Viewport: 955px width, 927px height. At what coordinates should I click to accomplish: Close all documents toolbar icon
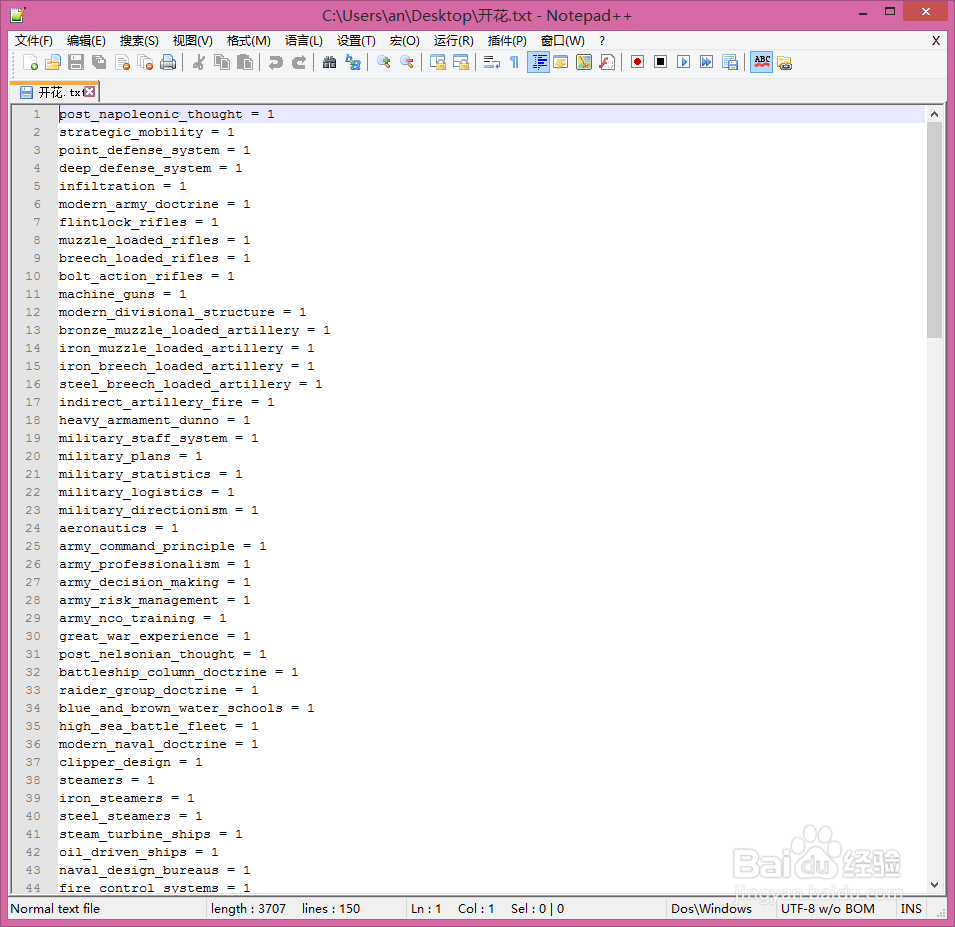point(145,62)
